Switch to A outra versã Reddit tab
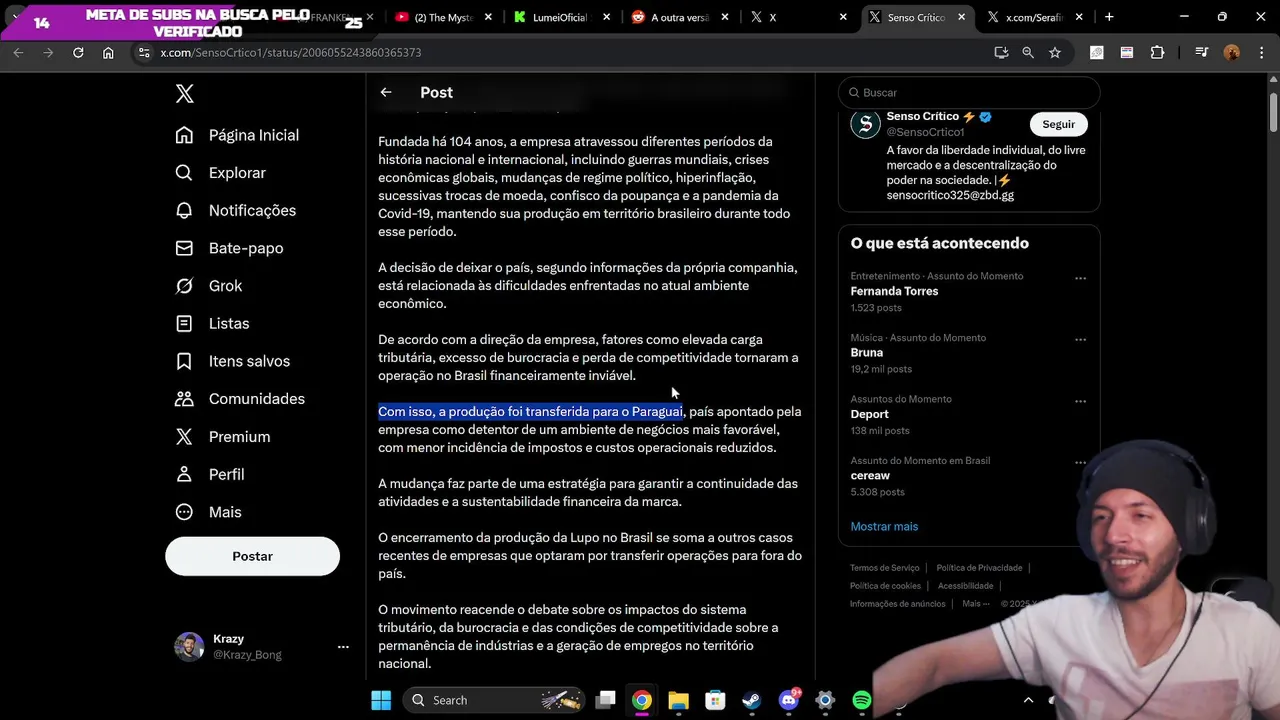1280x720 pixels. point(678,17)
